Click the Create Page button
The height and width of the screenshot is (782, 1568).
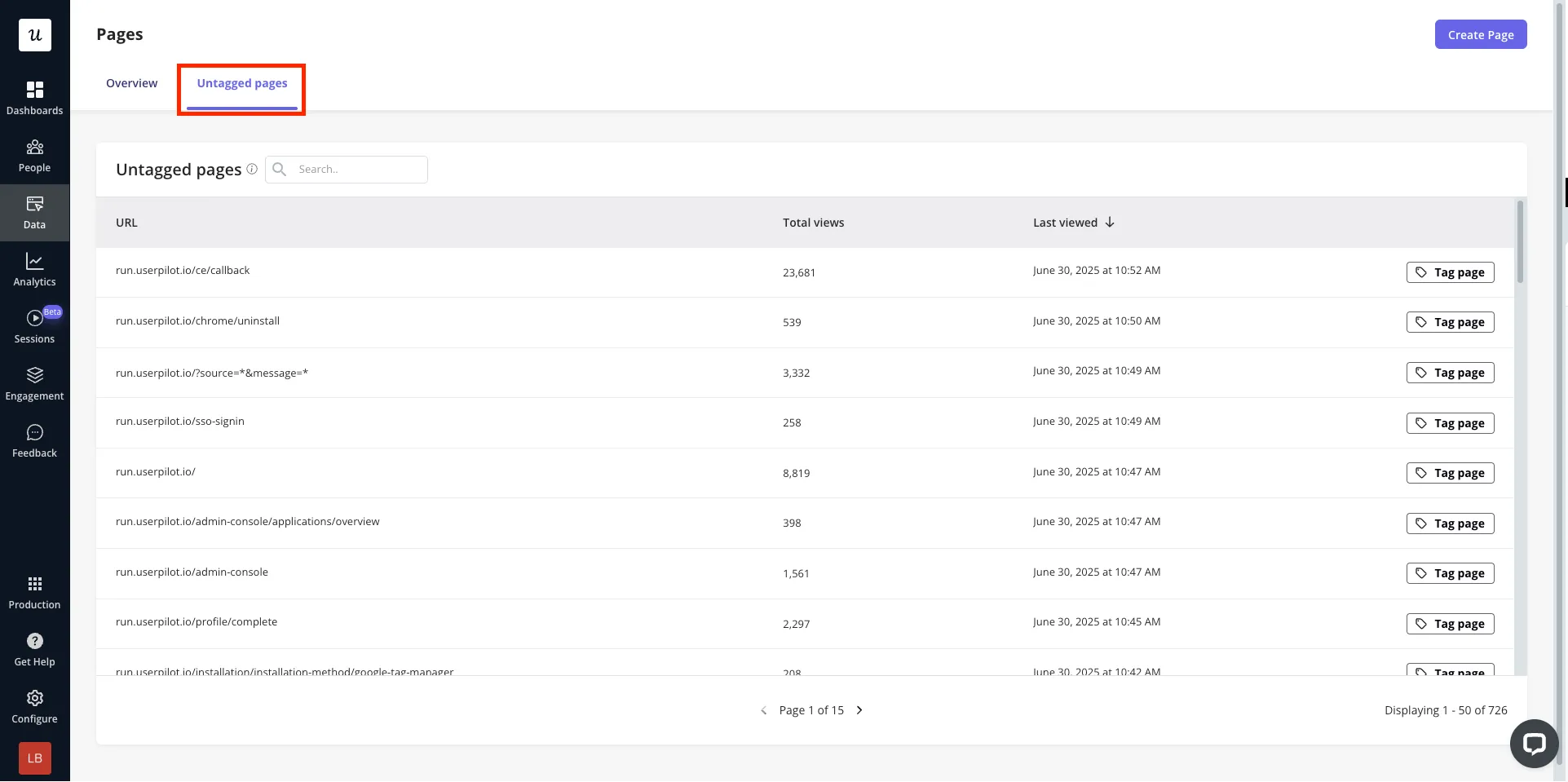coord(1481,34)
